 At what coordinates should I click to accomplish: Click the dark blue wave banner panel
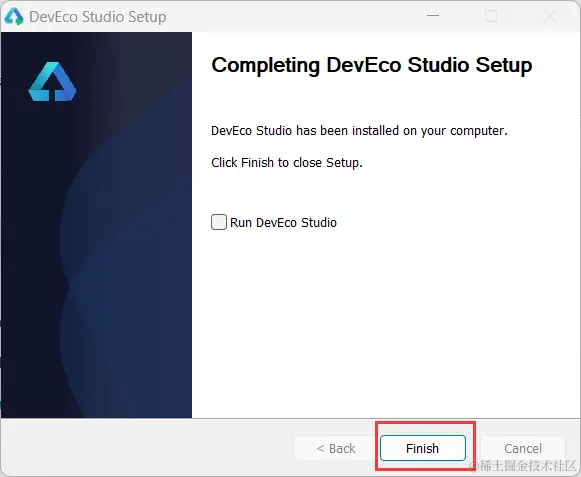click(x=96, y=259)
